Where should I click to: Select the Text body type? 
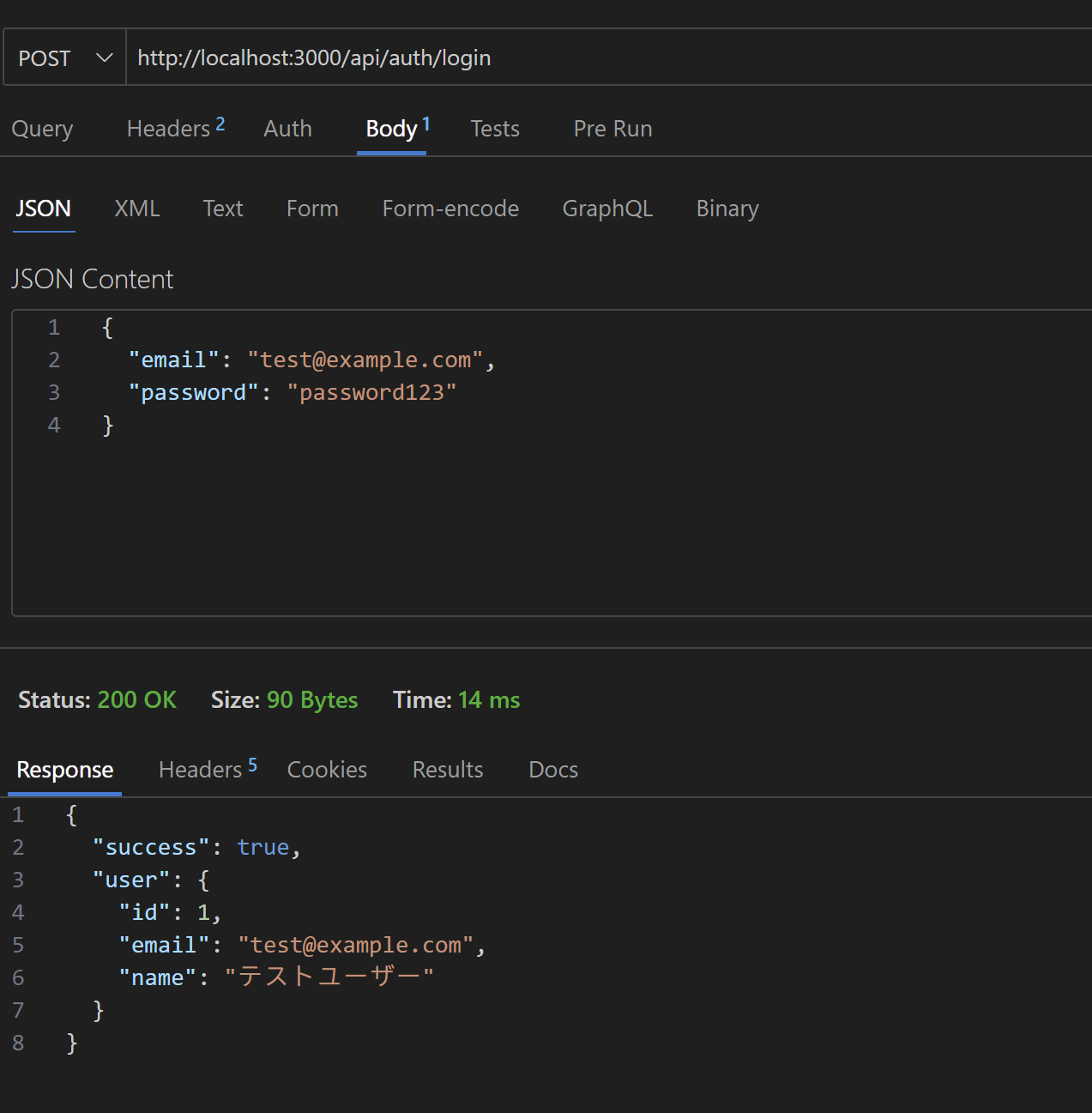pyautogui.click(x=223, y=209)
